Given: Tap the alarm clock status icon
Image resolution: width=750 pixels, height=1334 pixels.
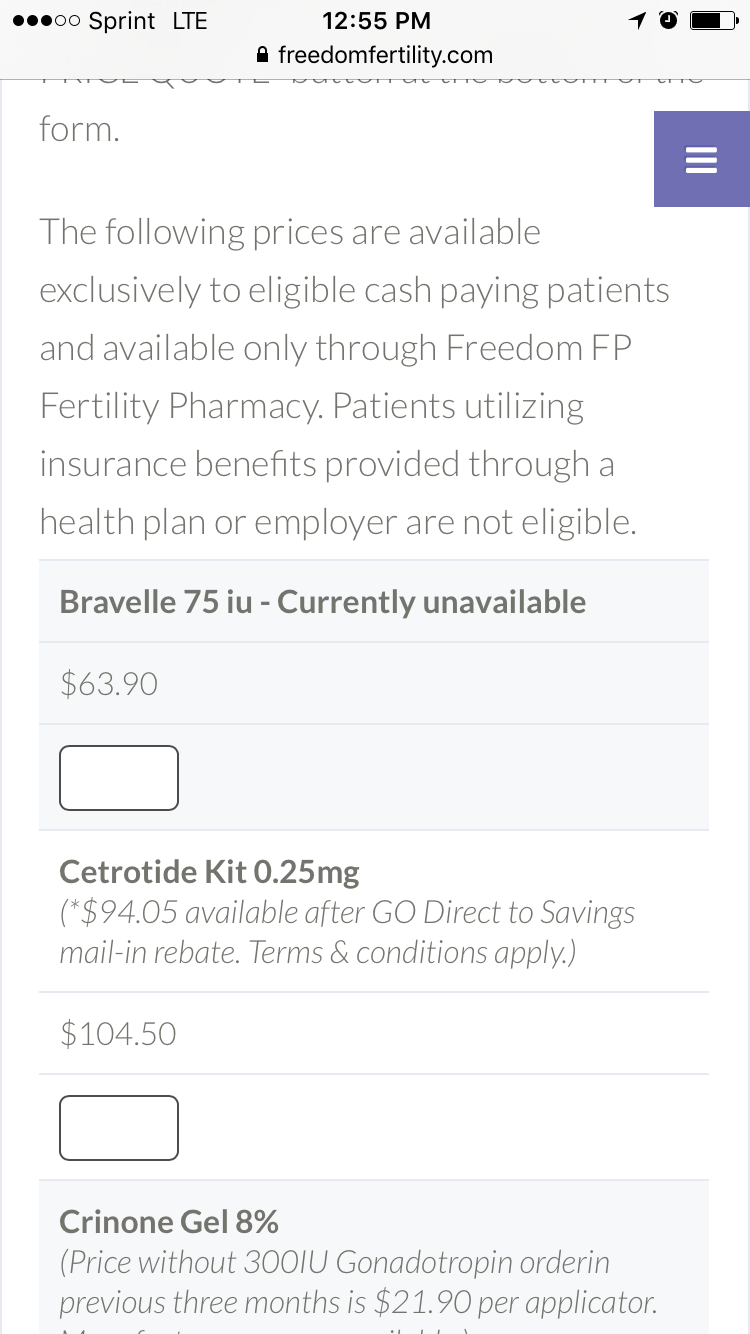Looking at the screenshot, I should [668, 21].
